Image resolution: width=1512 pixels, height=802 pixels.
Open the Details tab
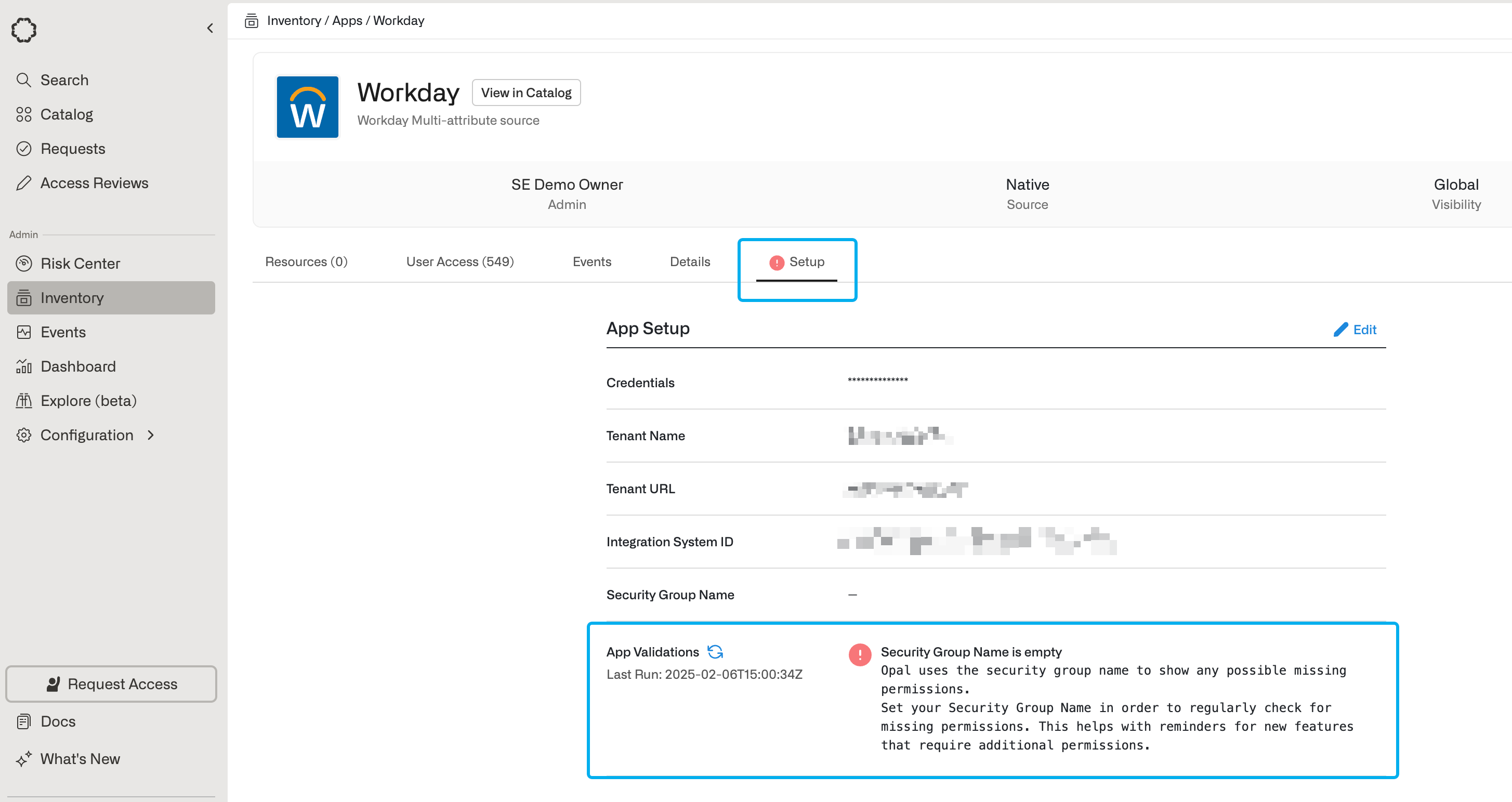pyautogui.click(x=690, y=262)
